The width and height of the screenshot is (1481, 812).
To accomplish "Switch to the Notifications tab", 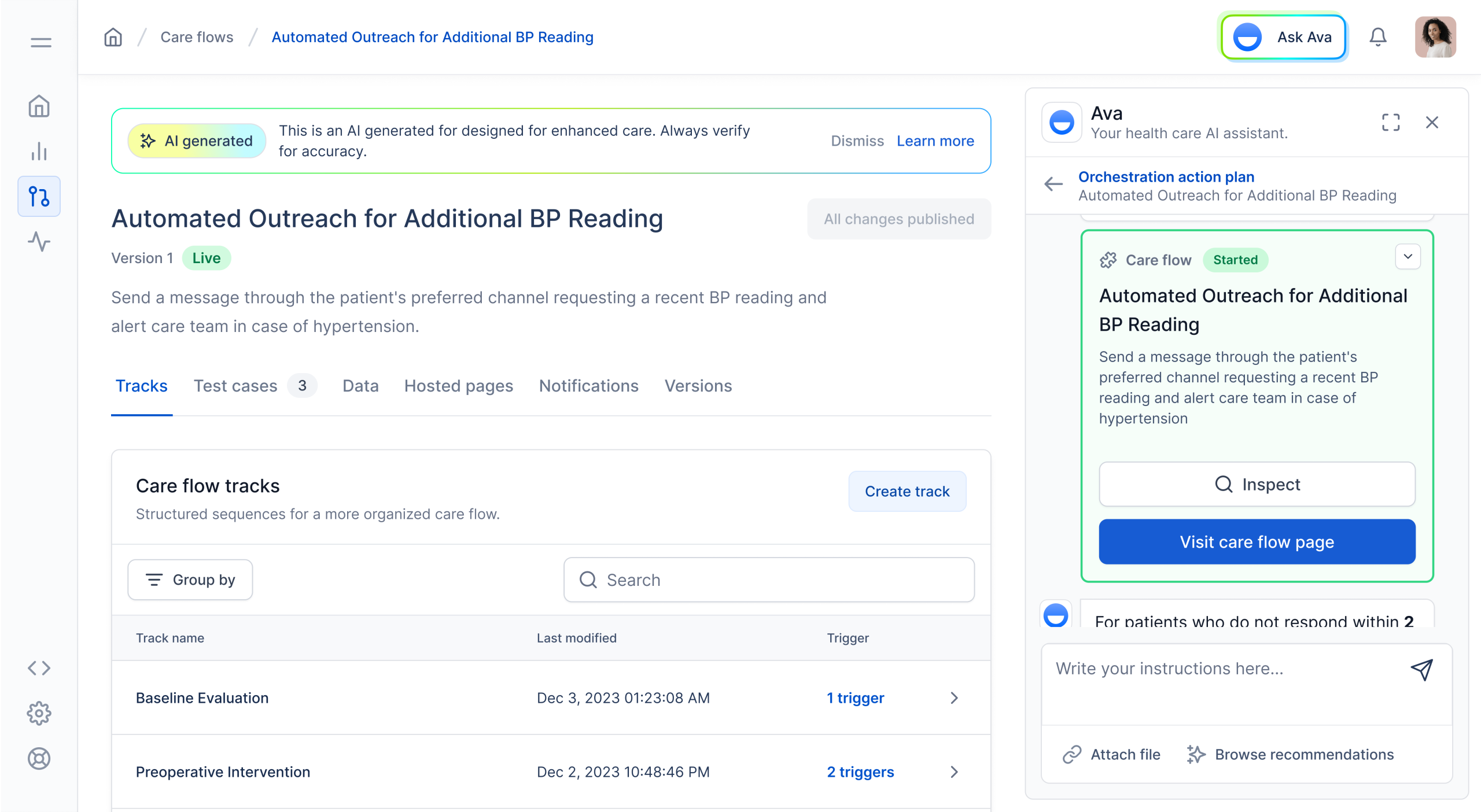I will point(588,386).
